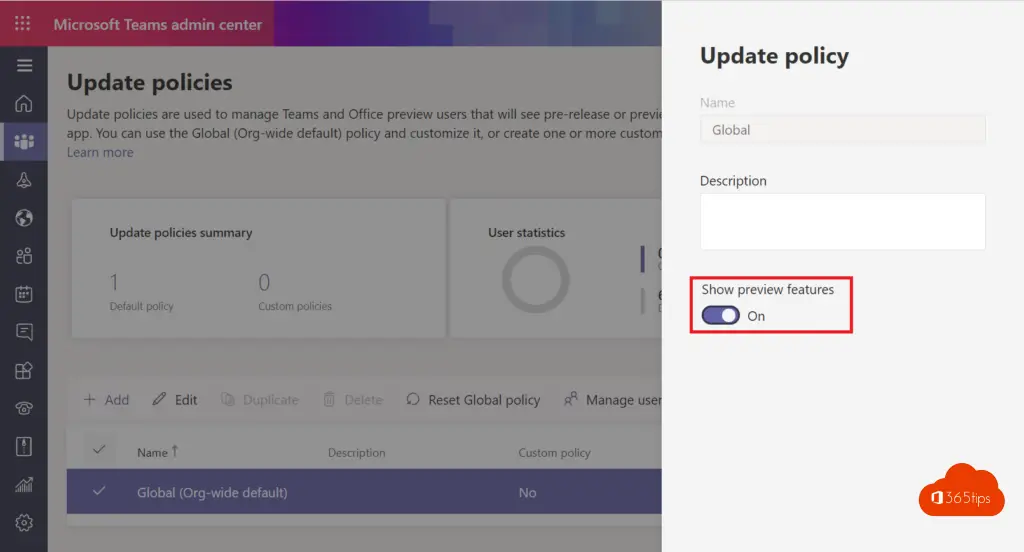Click the Add policy button
The image size is (1024, 552).
click(x=106, y=399)
